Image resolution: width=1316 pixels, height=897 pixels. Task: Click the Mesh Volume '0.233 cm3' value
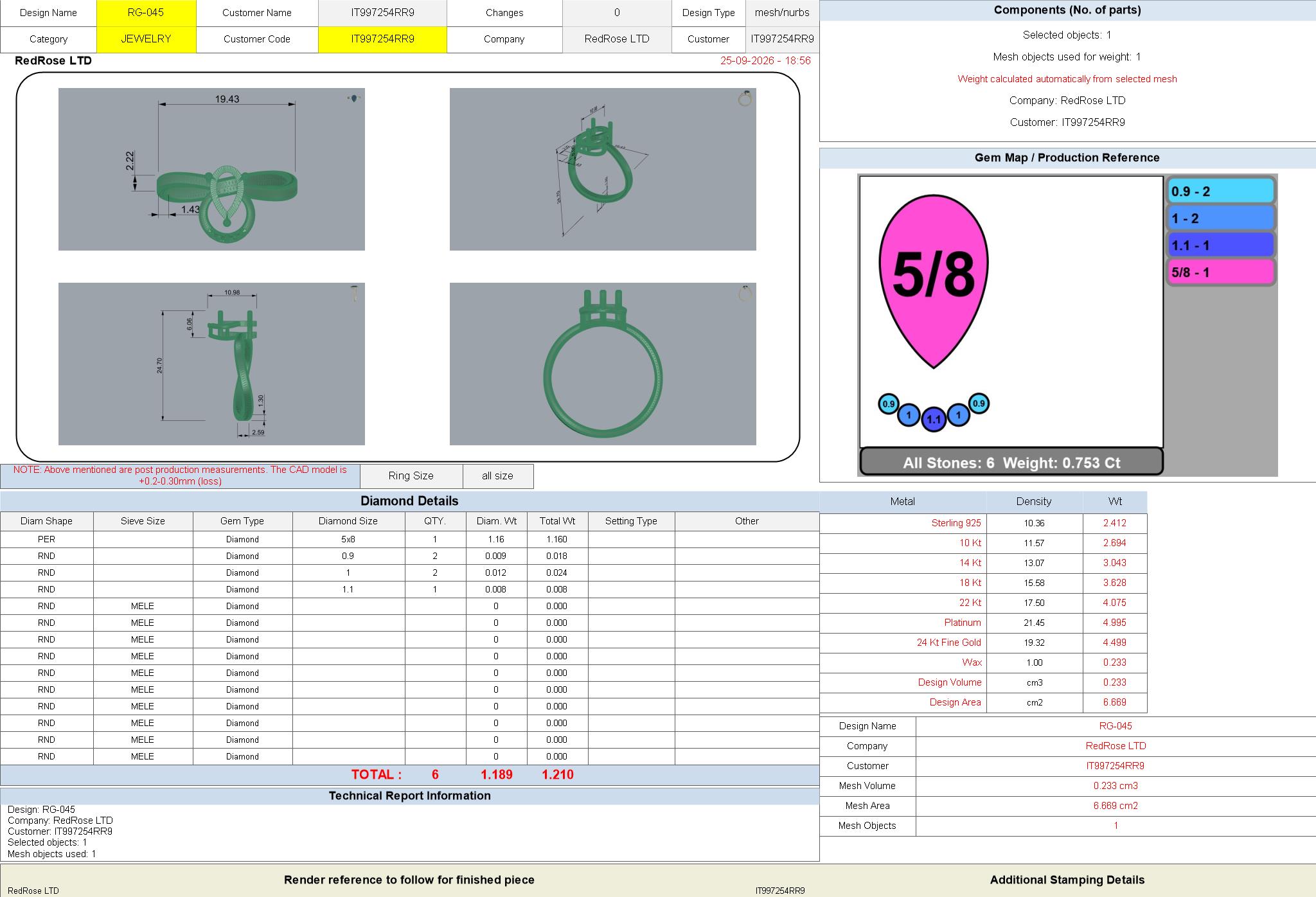(1116, 786)
